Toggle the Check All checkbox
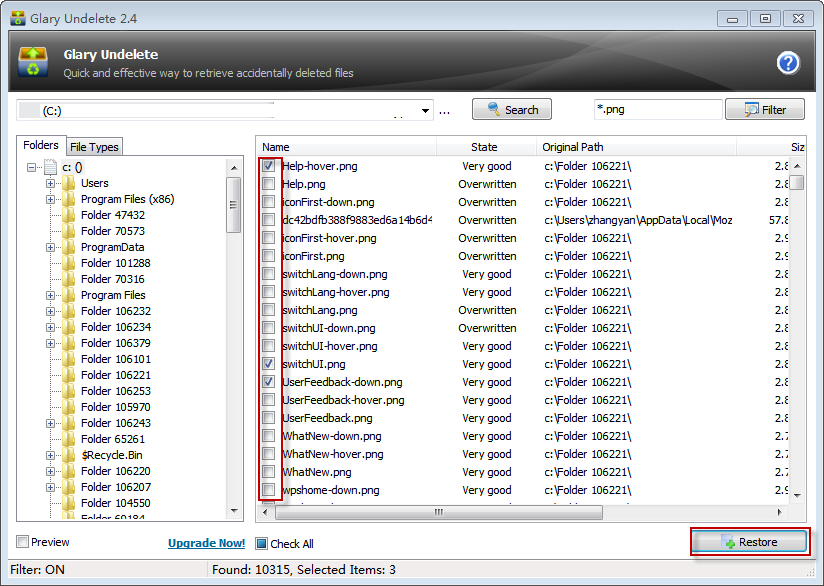This screenshot has width=824, height=586. [262, 544]
